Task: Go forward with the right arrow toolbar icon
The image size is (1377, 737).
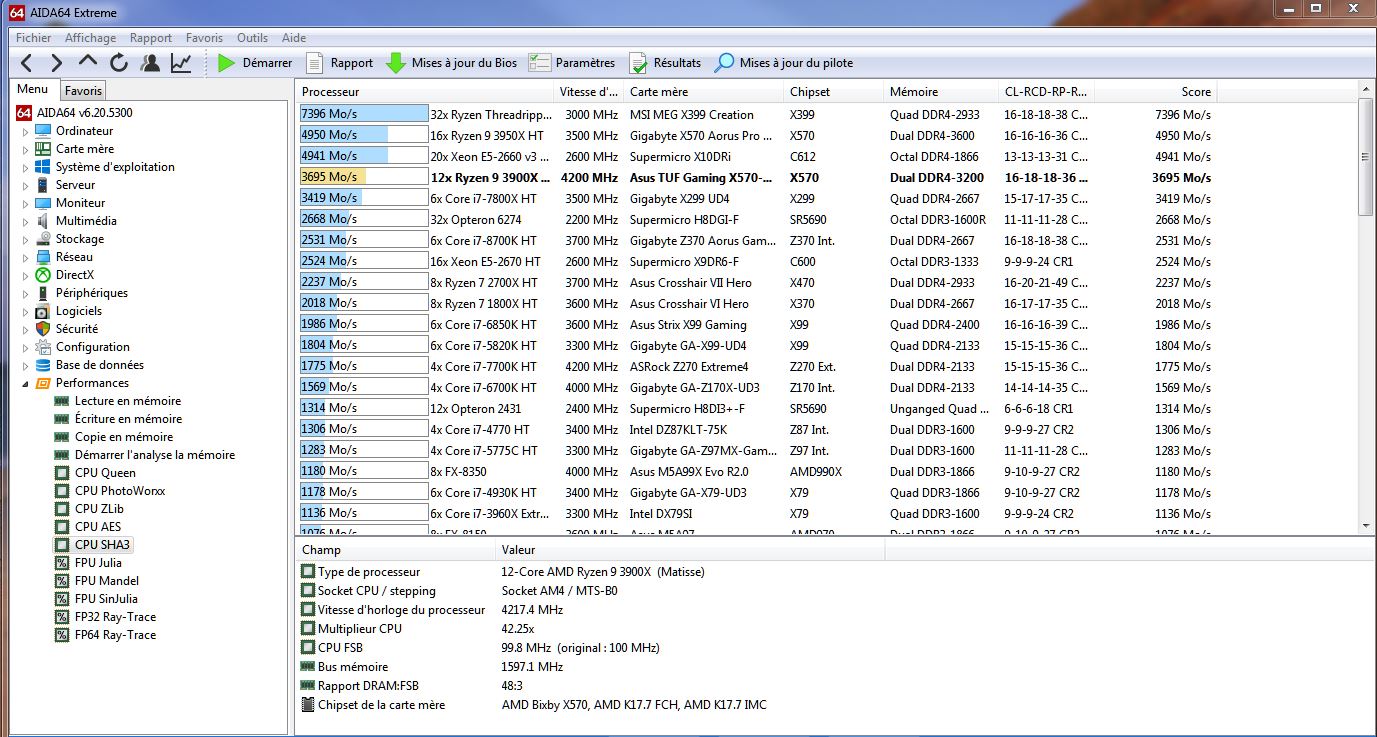Action: coord(56,63)
